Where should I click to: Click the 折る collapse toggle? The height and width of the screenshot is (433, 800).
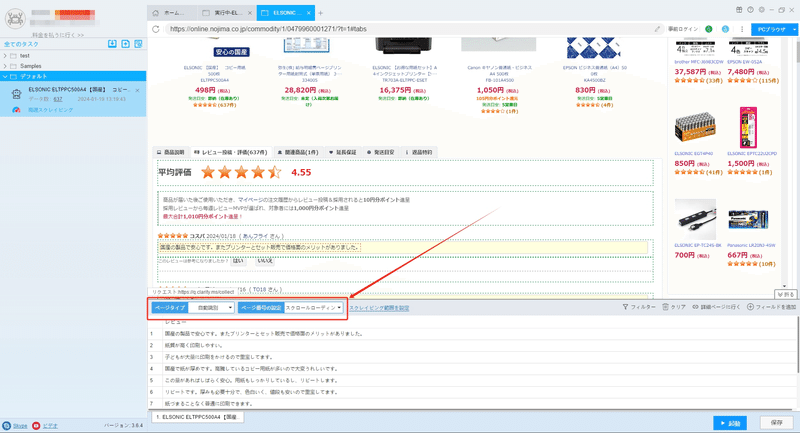(x=786, y=295)
